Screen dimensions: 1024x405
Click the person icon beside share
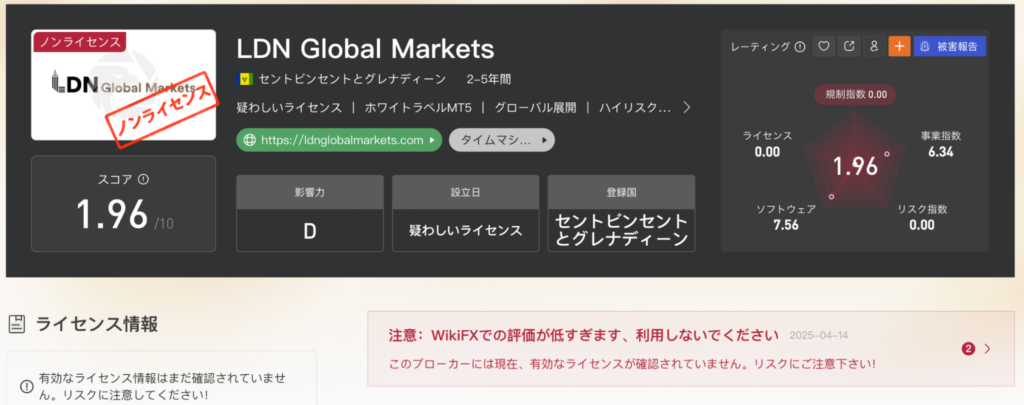[x=874, y=46]
